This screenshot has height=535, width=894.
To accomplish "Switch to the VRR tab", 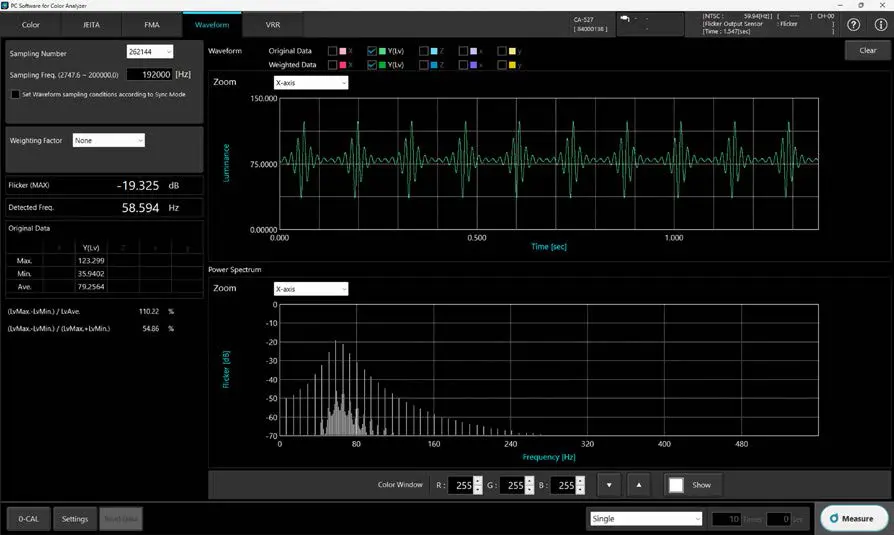I will (x=272, y=24).
